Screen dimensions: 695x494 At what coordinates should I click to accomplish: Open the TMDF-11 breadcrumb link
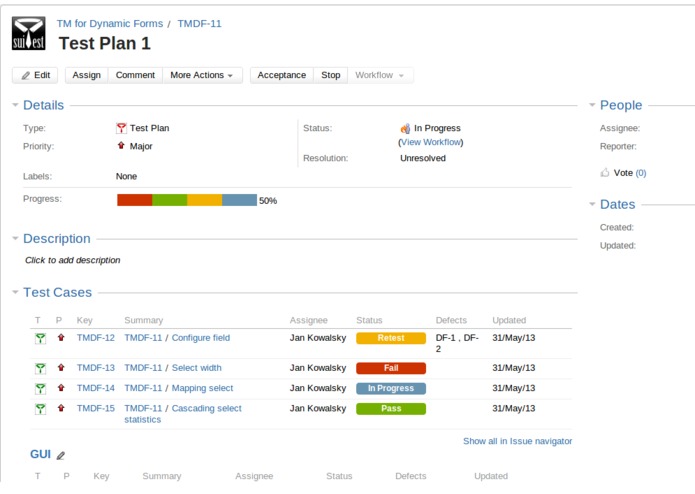[199, 23]
